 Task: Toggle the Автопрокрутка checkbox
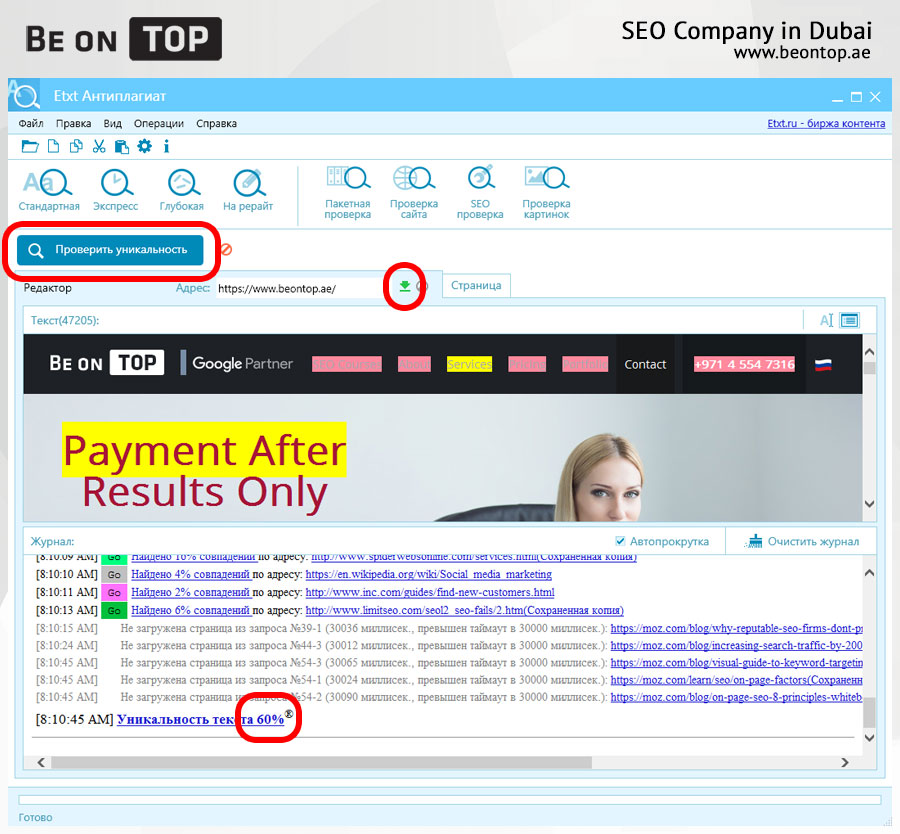620,541
